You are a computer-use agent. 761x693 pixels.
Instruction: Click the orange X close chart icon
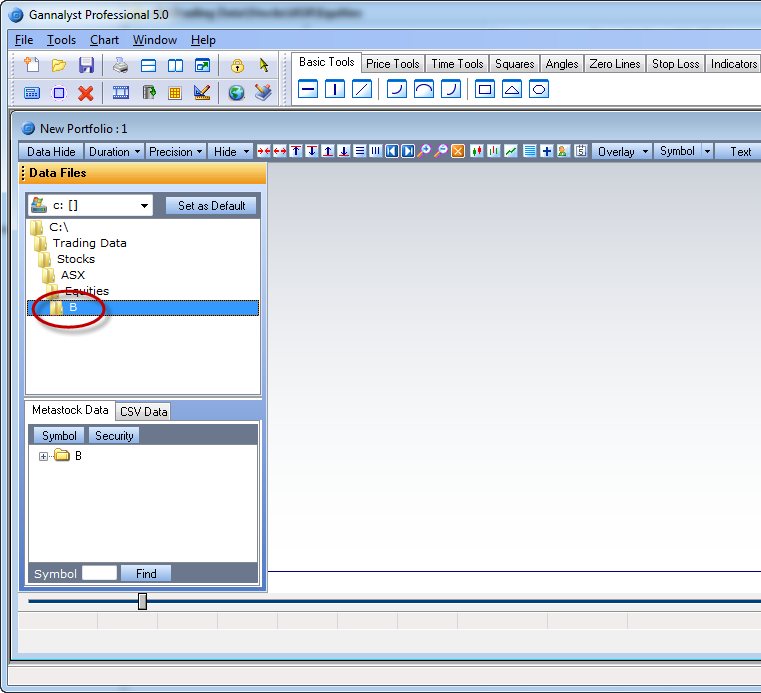458,151
